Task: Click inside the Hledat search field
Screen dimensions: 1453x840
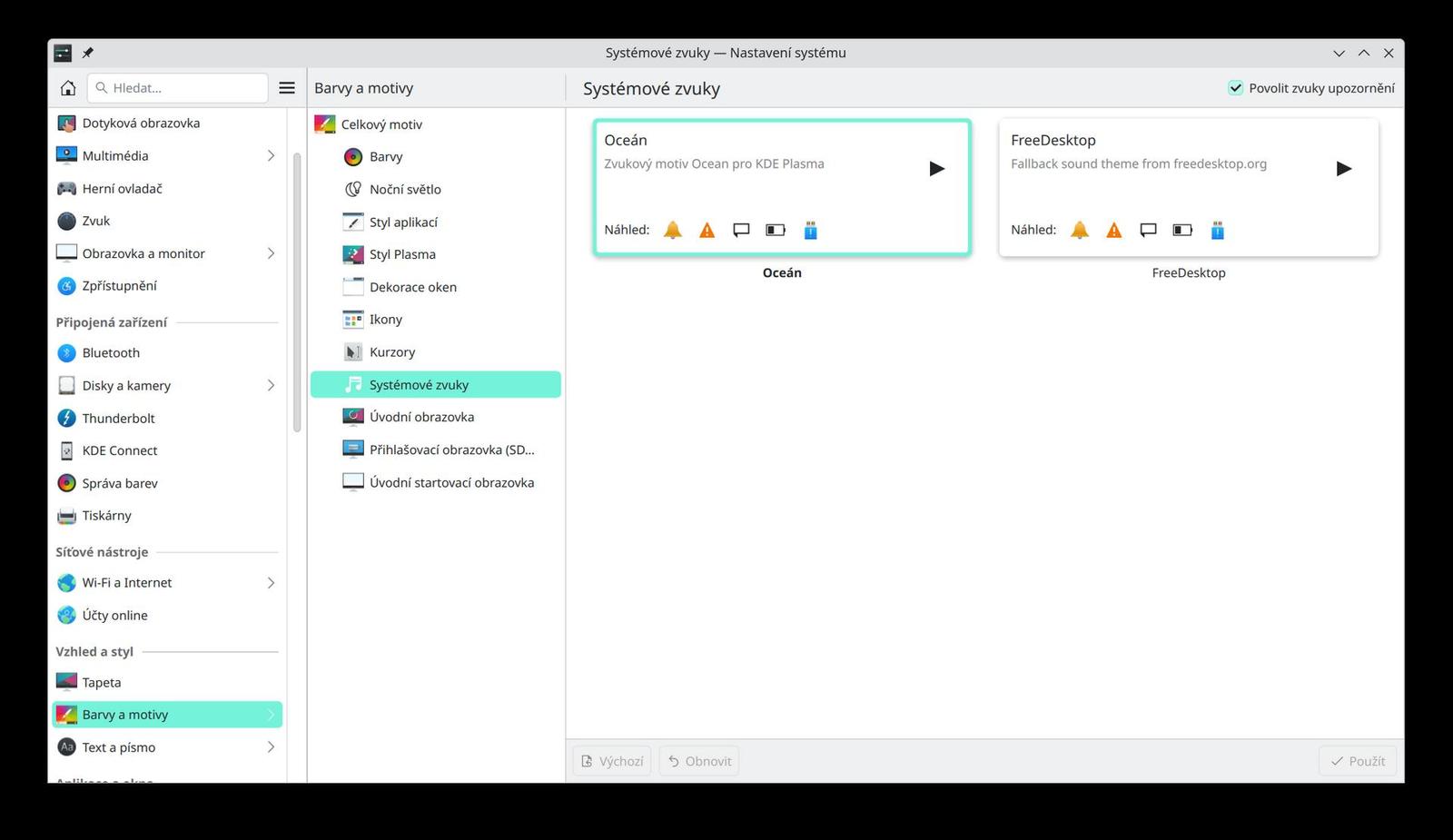Action: click(x=177, y=87)
